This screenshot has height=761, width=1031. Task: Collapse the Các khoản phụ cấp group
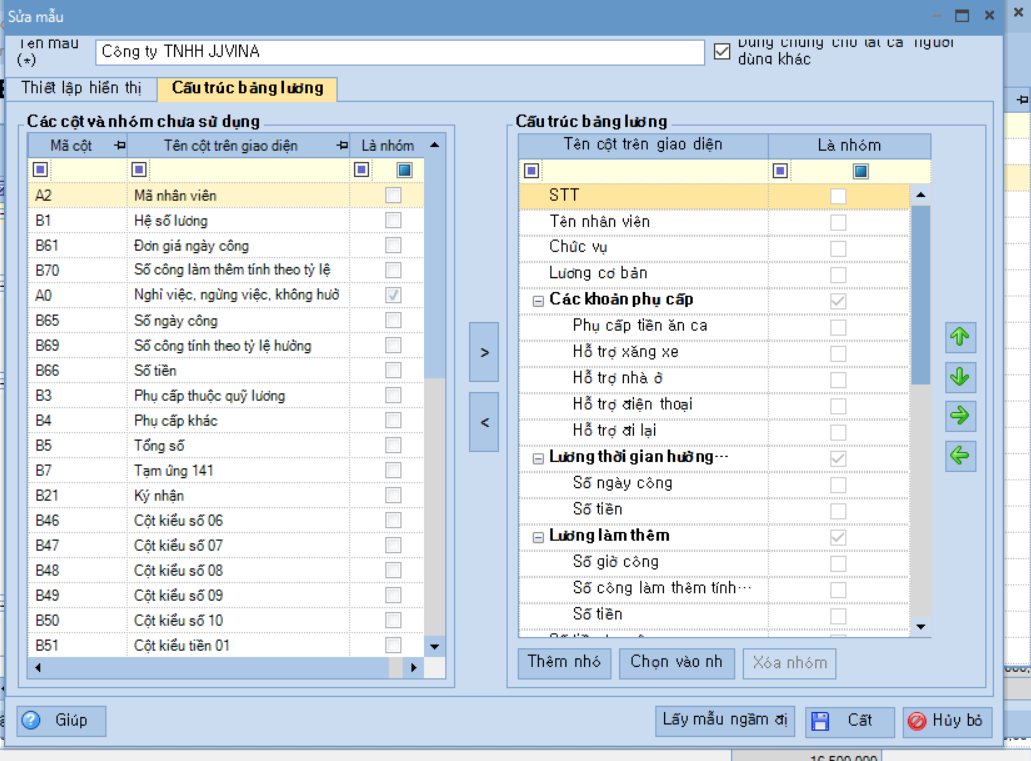(538, 300)
